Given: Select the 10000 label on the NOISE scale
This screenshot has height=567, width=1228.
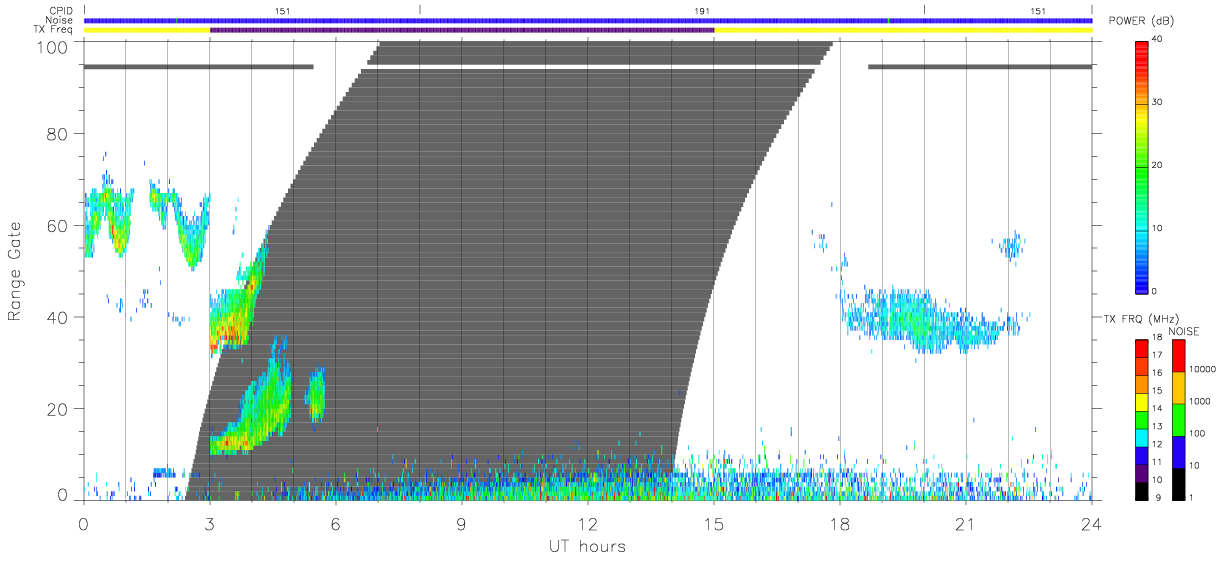Looking at the screenshot, I should 1204,369.
